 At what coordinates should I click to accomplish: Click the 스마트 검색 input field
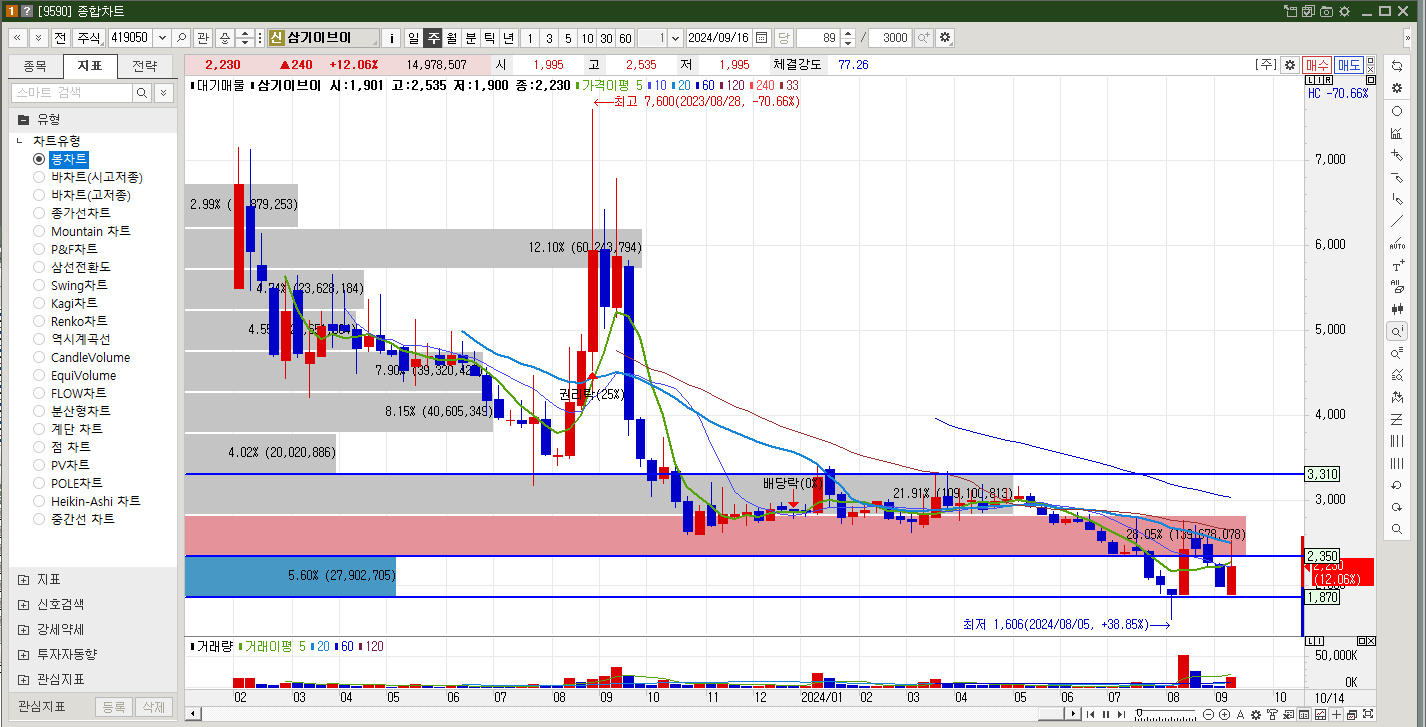(71, 93)
